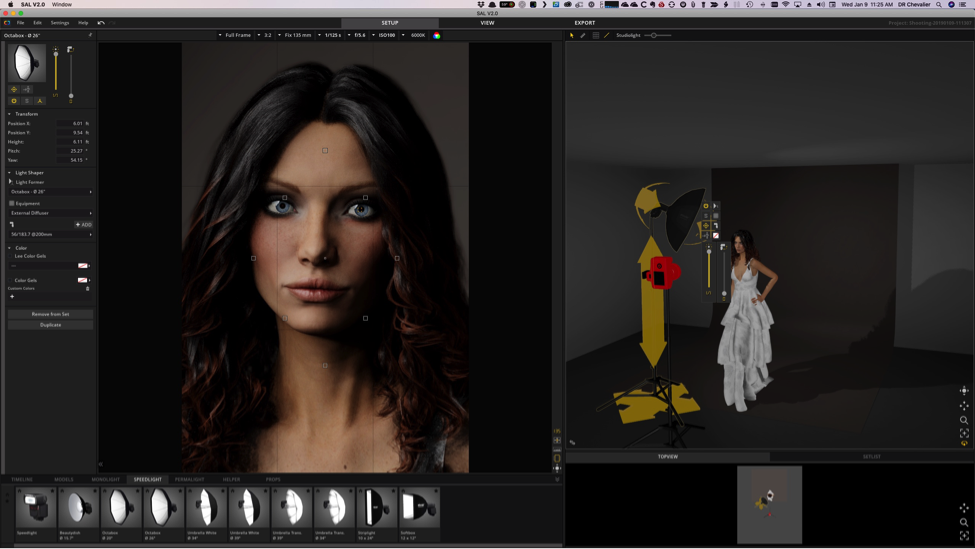Toggle the Lee Color Gels checkbox
975x549 pixels.
coord(11,256)
